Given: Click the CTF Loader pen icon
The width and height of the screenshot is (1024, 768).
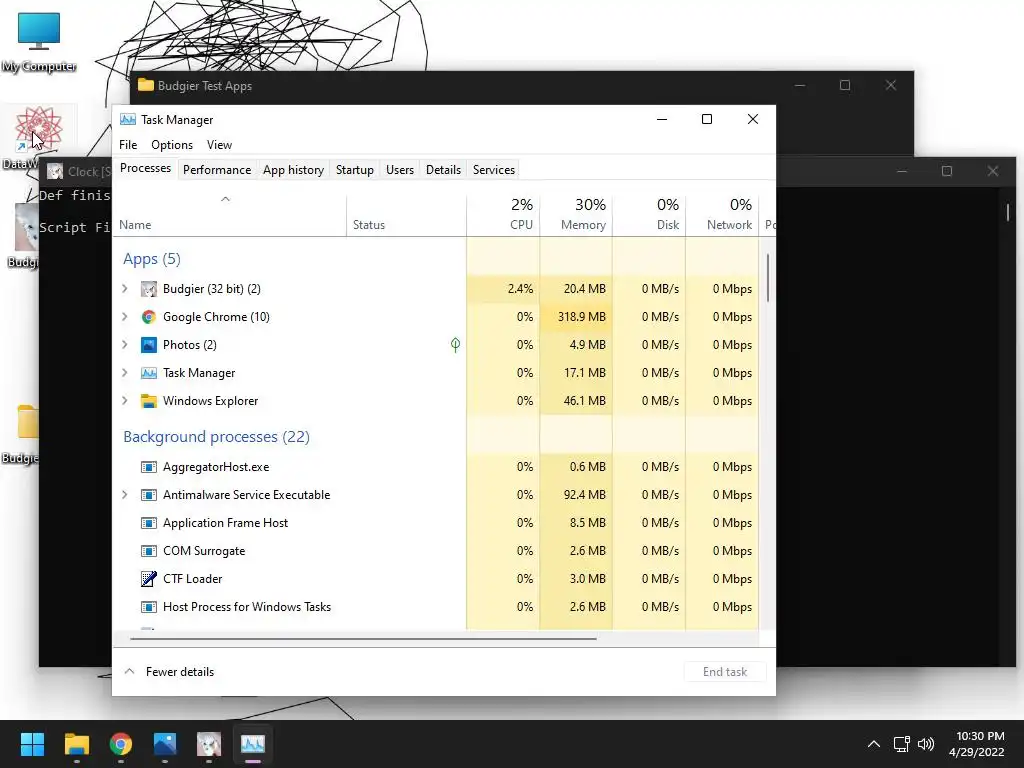Looking at the screenshot, I should pyautogui.click(x=149, y=579).
